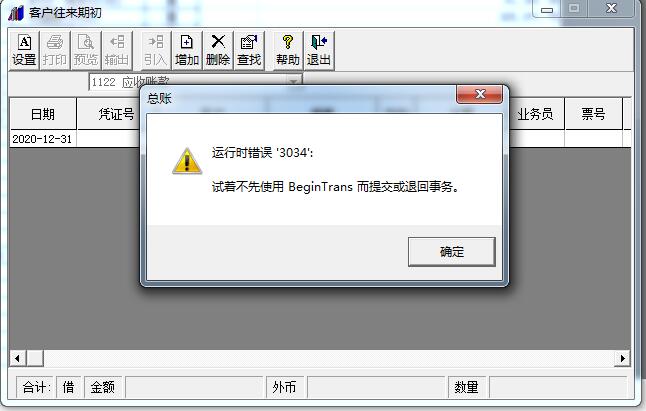This screenshot has height=411, width=646.
Task: Click the 引入 import icon
Action: click(x=156, y=51)
